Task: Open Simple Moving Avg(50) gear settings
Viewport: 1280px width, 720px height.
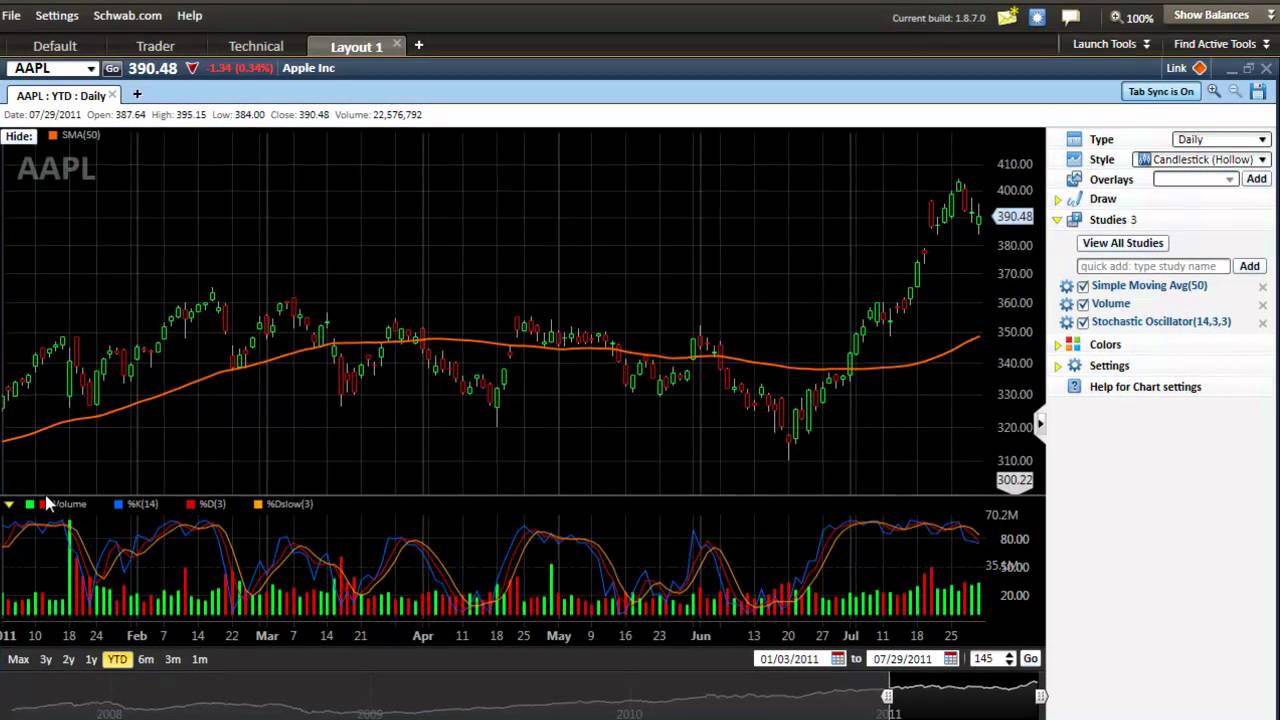Action: 1067,286
